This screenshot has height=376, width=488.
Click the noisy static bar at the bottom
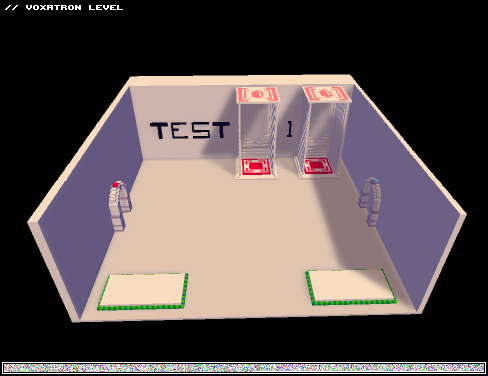[x=244, y=368]
